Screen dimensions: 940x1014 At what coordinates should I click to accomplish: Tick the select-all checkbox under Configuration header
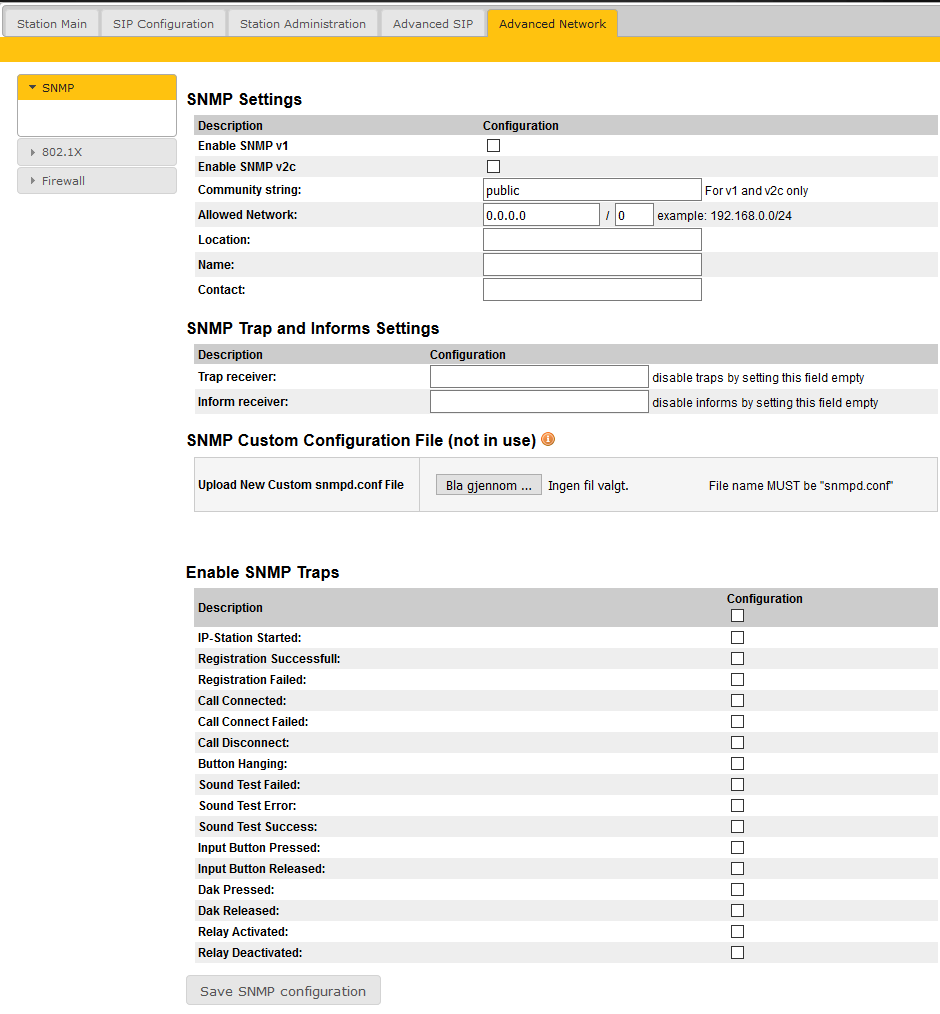[x=737, y=616]
